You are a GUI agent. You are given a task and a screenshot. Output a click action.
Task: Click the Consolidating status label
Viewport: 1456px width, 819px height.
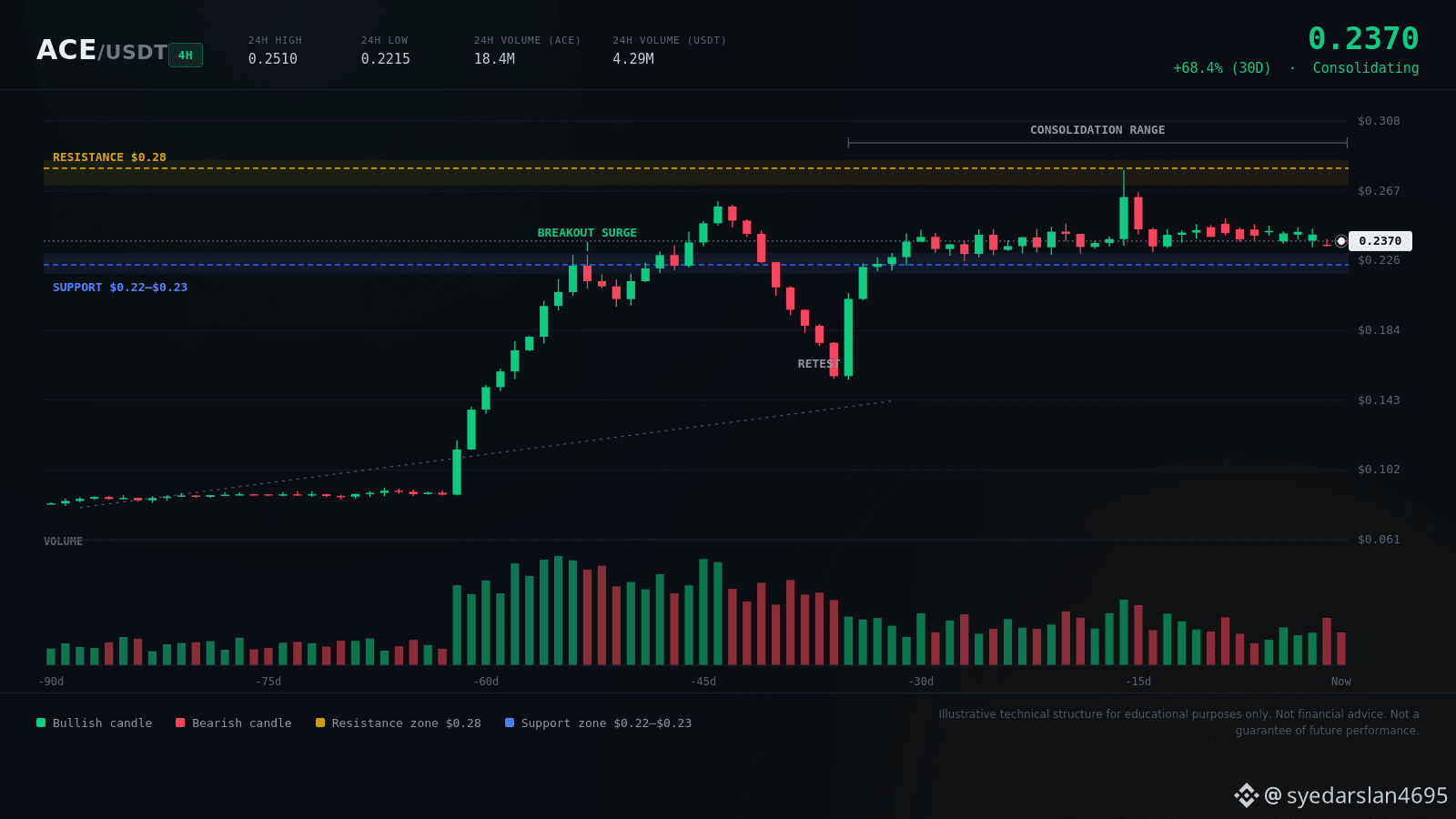tap(1366, 68)
